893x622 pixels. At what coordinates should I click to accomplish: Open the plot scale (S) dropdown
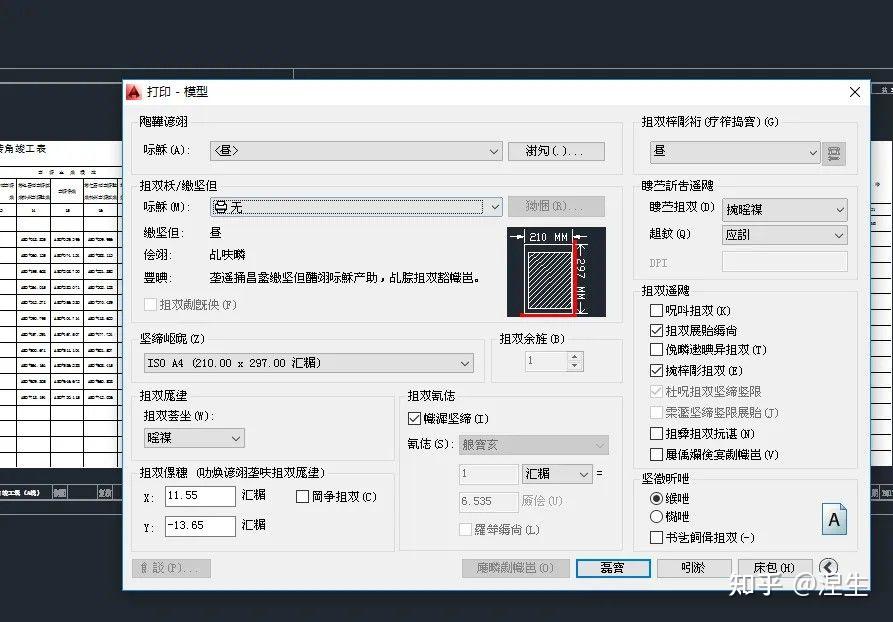534,445
